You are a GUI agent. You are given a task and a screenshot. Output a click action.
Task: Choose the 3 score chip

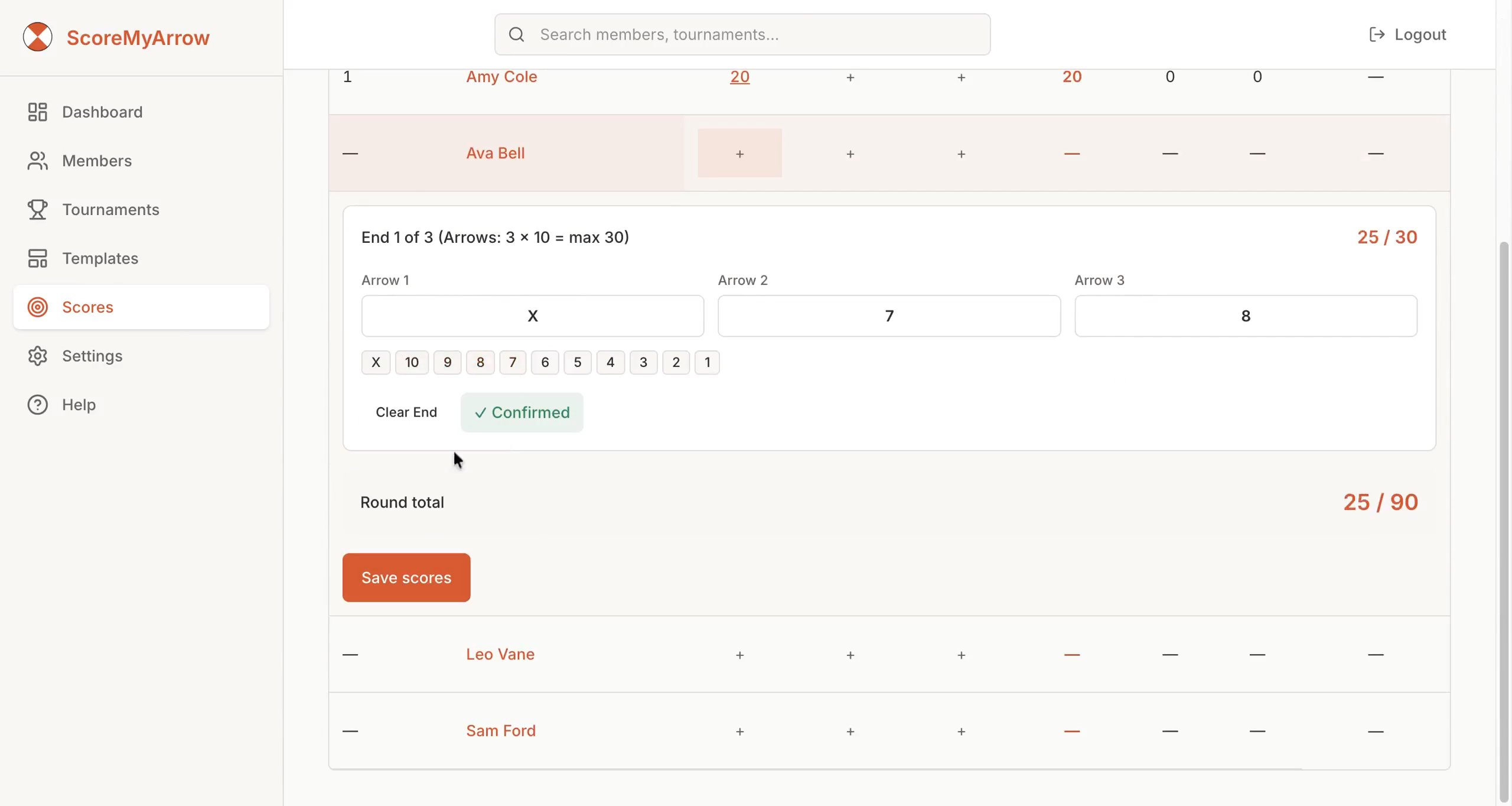click(x=643, y=362)
